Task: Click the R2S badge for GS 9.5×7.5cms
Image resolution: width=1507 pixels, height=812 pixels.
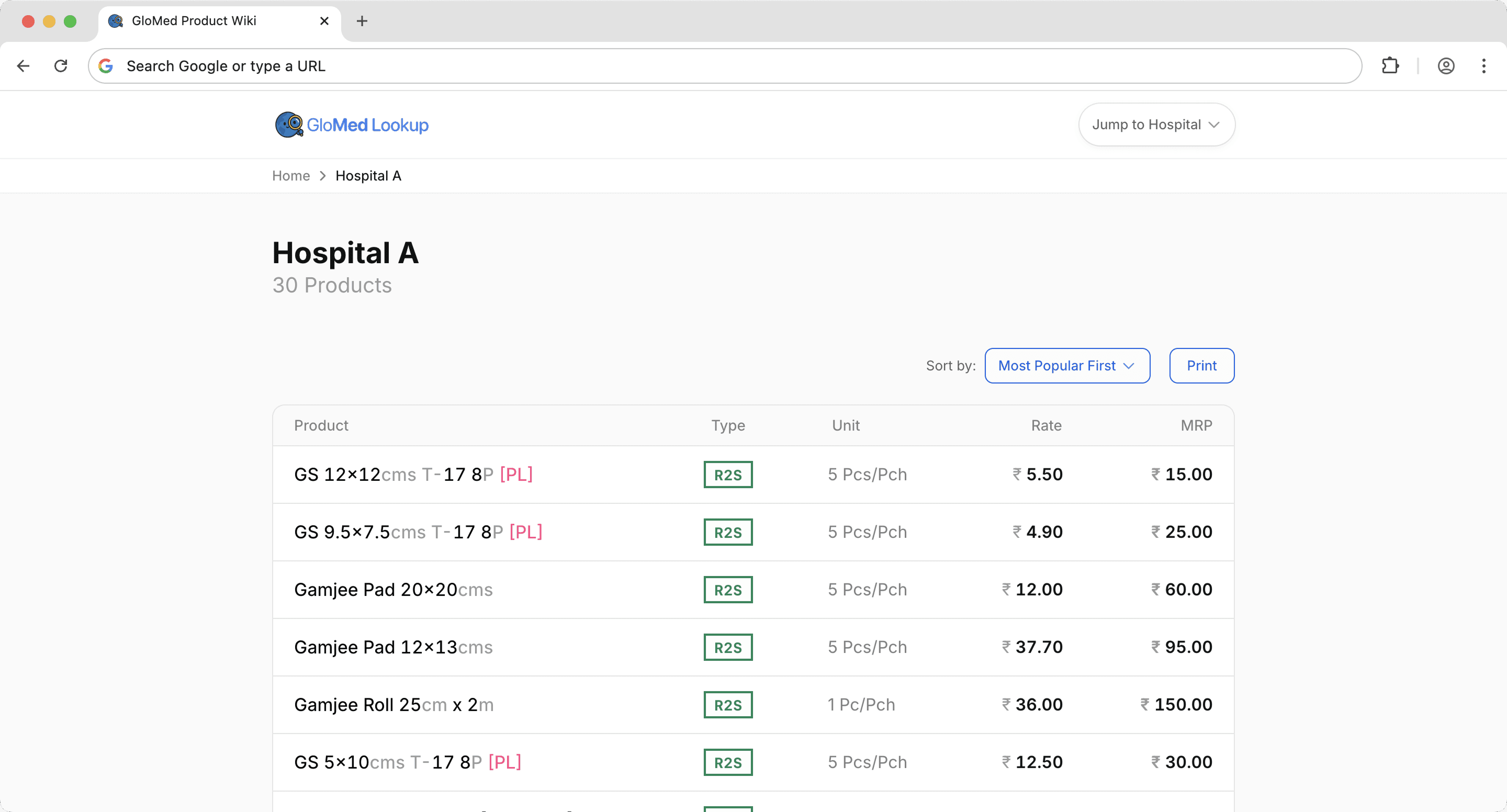Action: (x=728, y=533)
